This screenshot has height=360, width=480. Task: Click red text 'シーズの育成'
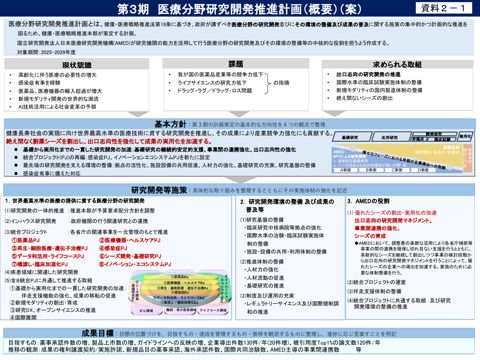(x=370, y=236)
